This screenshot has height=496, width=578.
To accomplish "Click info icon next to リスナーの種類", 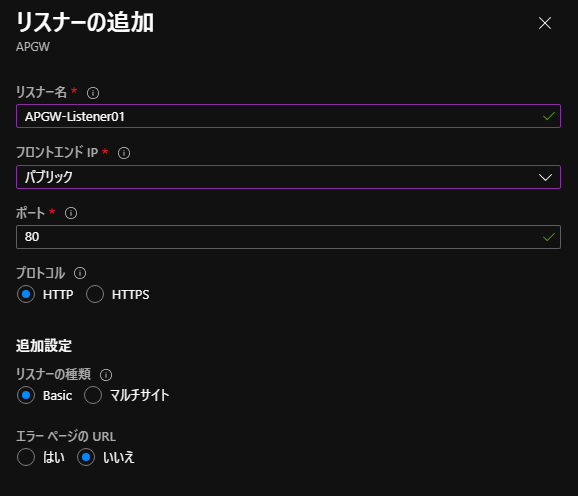I will point(106,375).
